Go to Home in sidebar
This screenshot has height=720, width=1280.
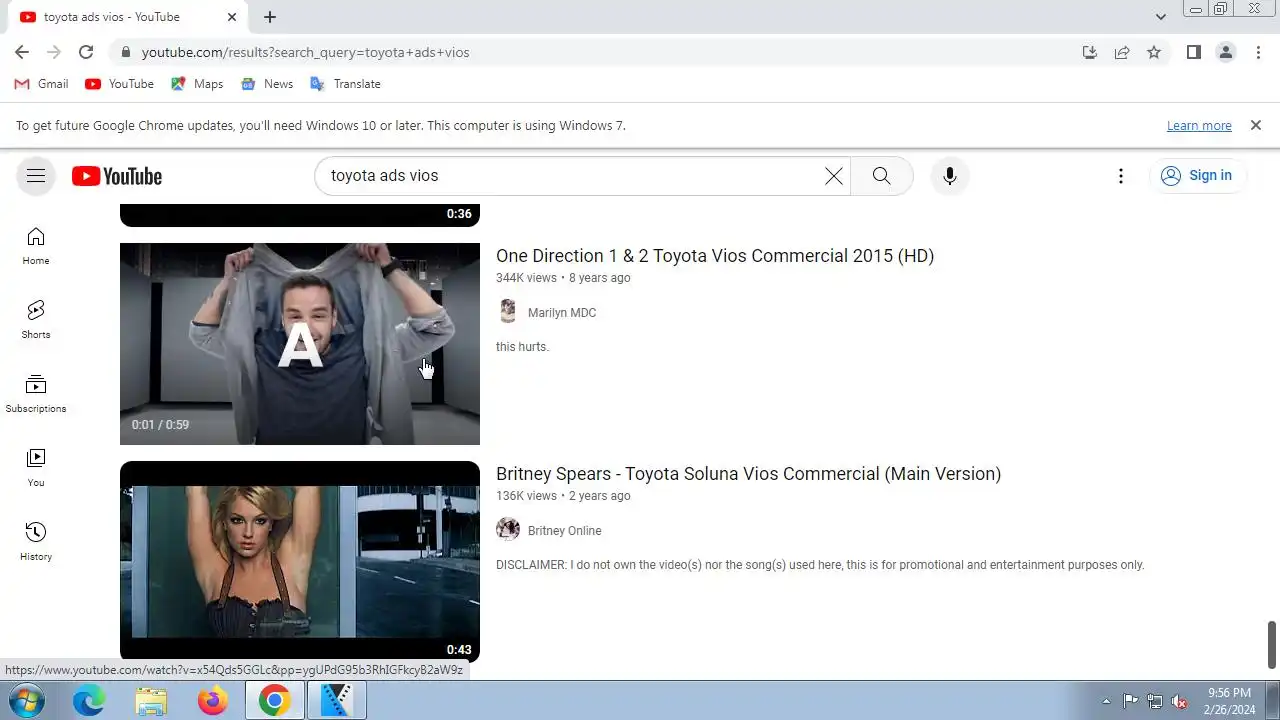[36, 246]
